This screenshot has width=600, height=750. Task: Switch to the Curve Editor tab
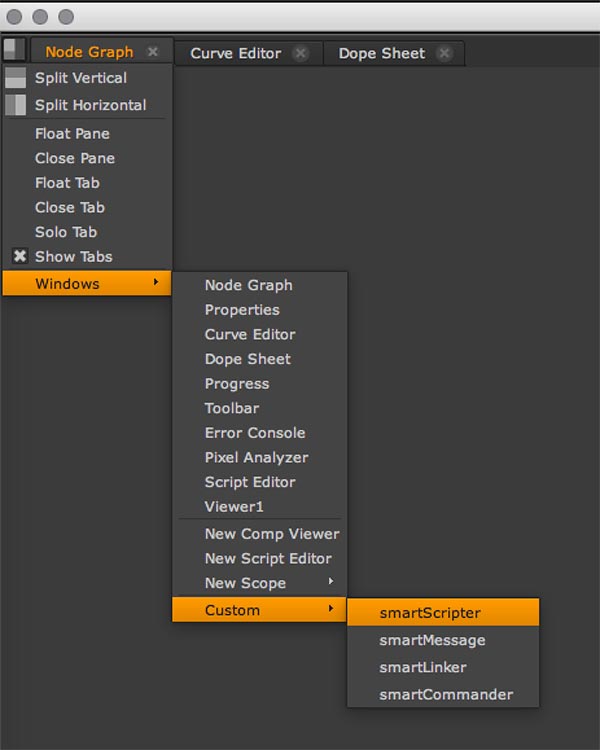(x=236, y=53)
